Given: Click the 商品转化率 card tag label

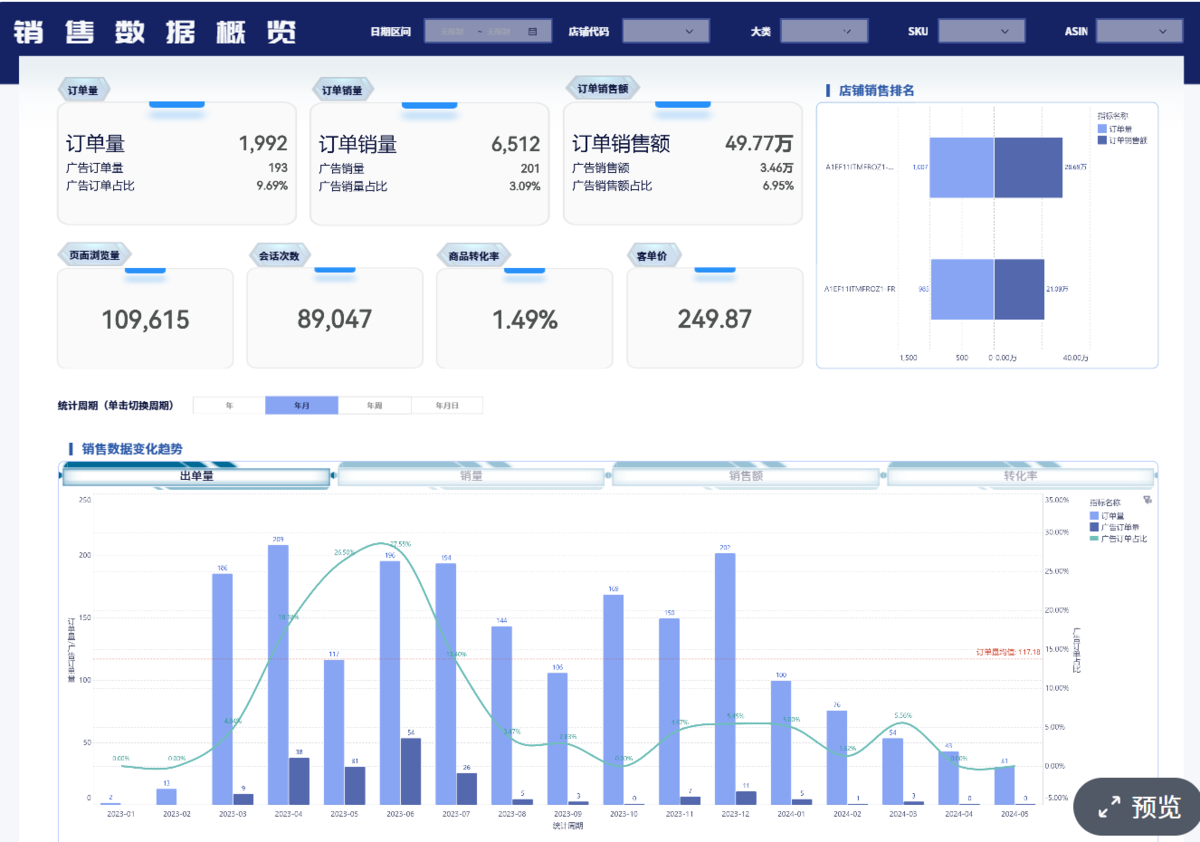Looking at the screenshot, I should point(474,256).
